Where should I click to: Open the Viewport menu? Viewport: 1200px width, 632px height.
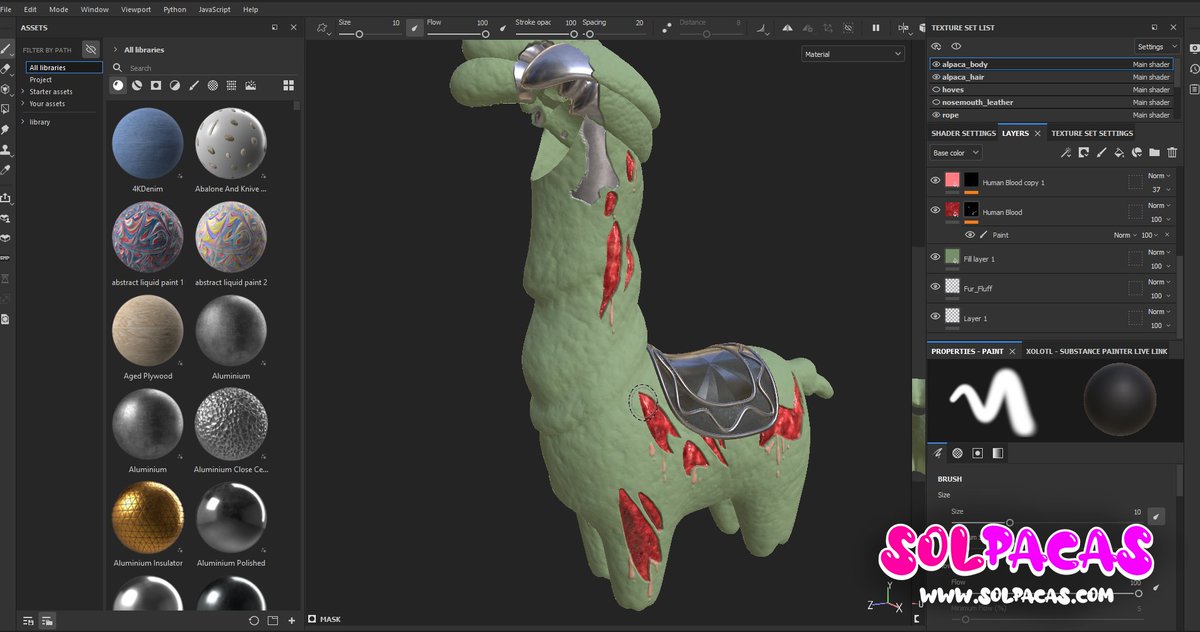(x=136, y=9)
